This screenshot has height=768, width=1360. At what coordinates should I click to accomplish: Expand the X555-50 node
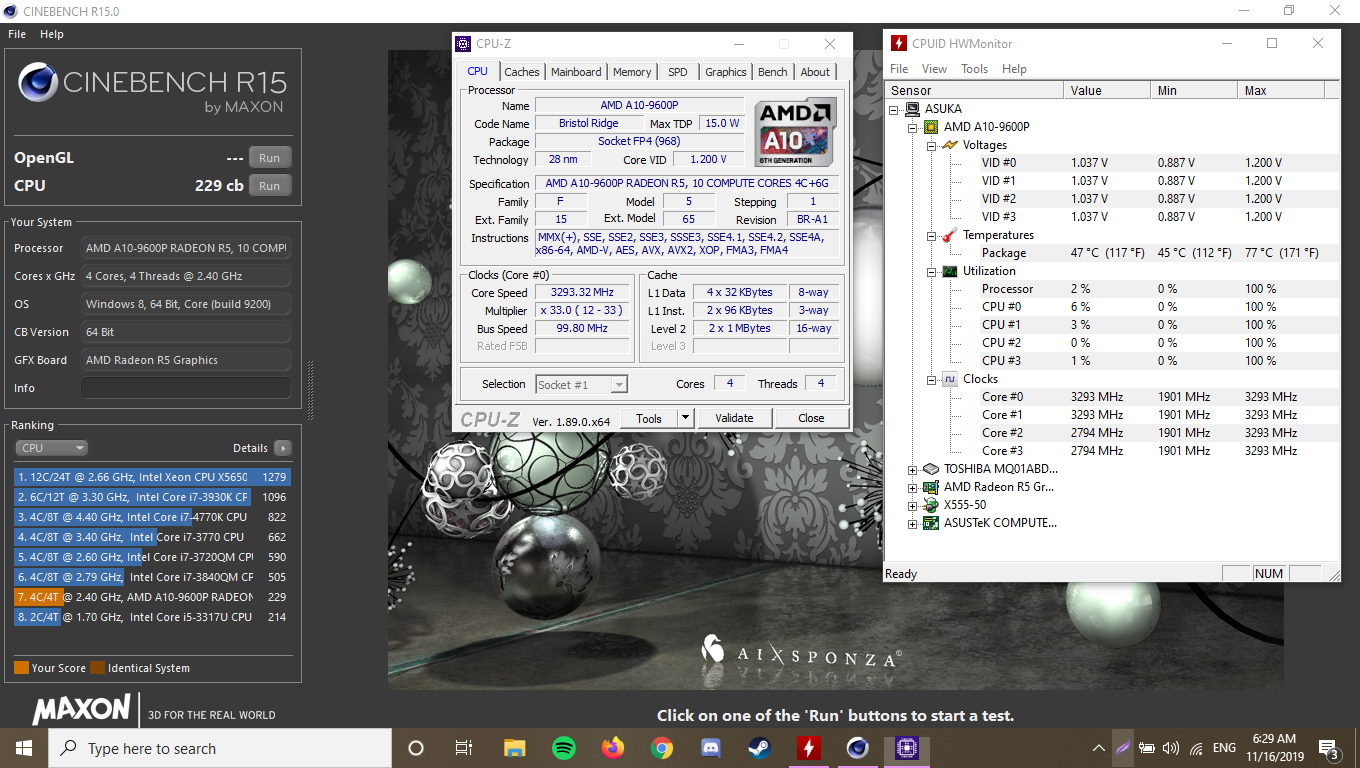click(912, 505)
